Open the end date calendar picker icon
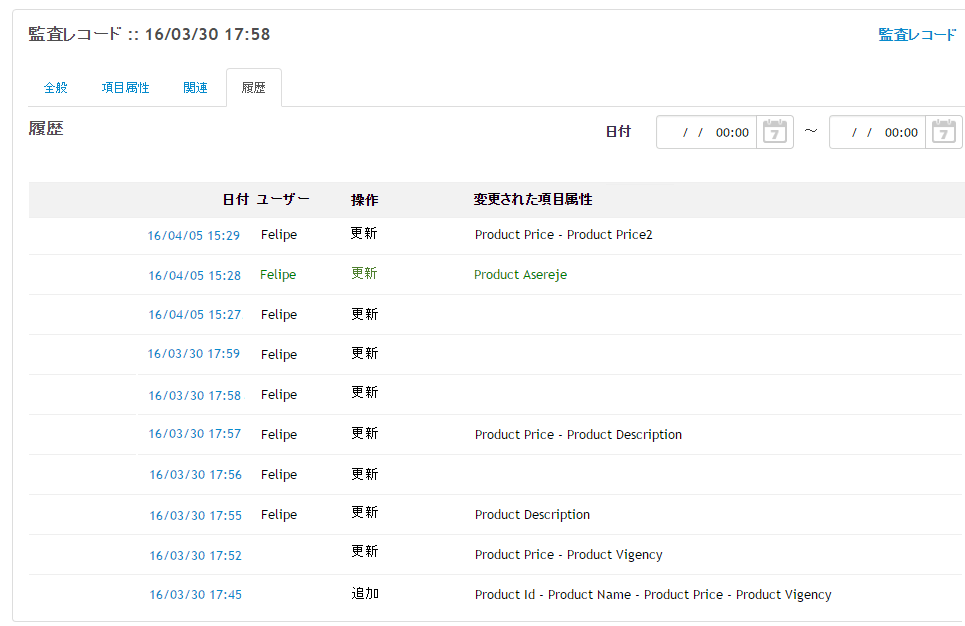The width and height of the screenshot is (965, 626). pos(943,132)
